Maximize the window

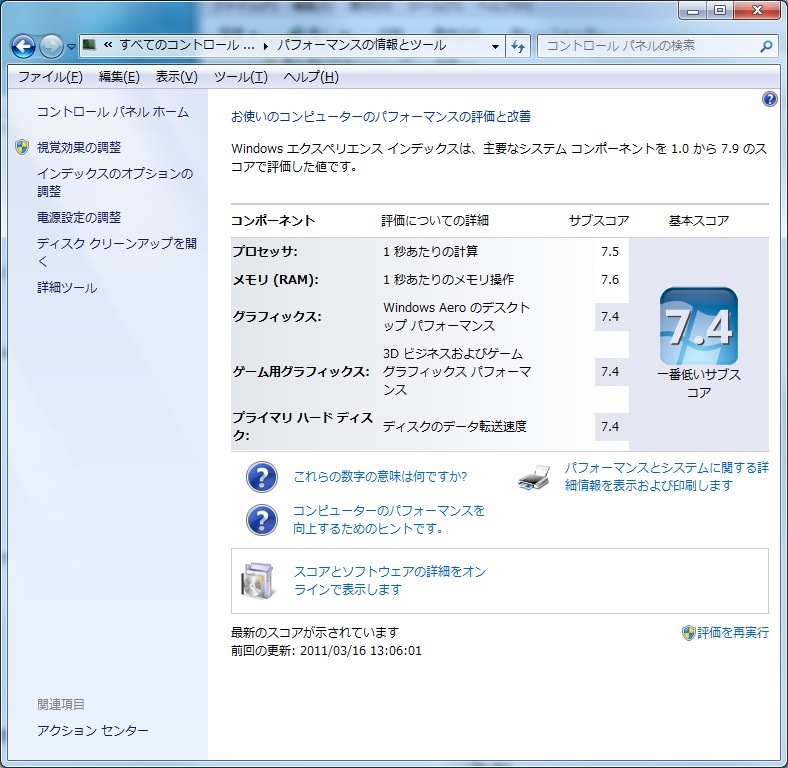click(720, 10)
